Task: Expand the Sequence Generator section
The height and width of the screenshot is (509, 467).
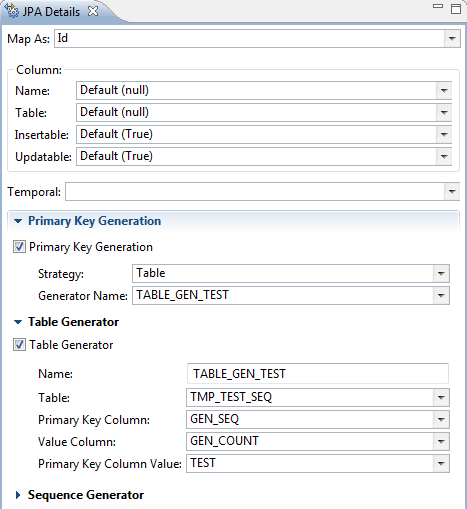Action: pos(18,495)
